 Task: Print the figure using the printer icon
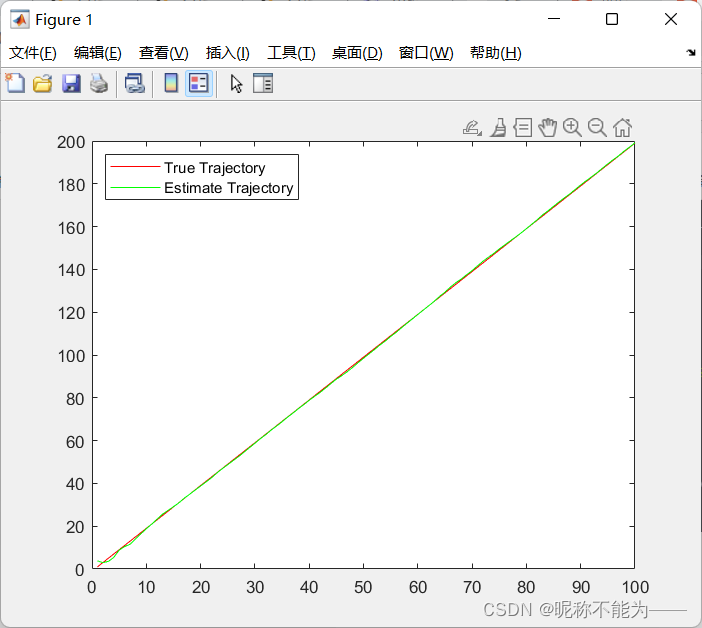(x=99, y=84)
